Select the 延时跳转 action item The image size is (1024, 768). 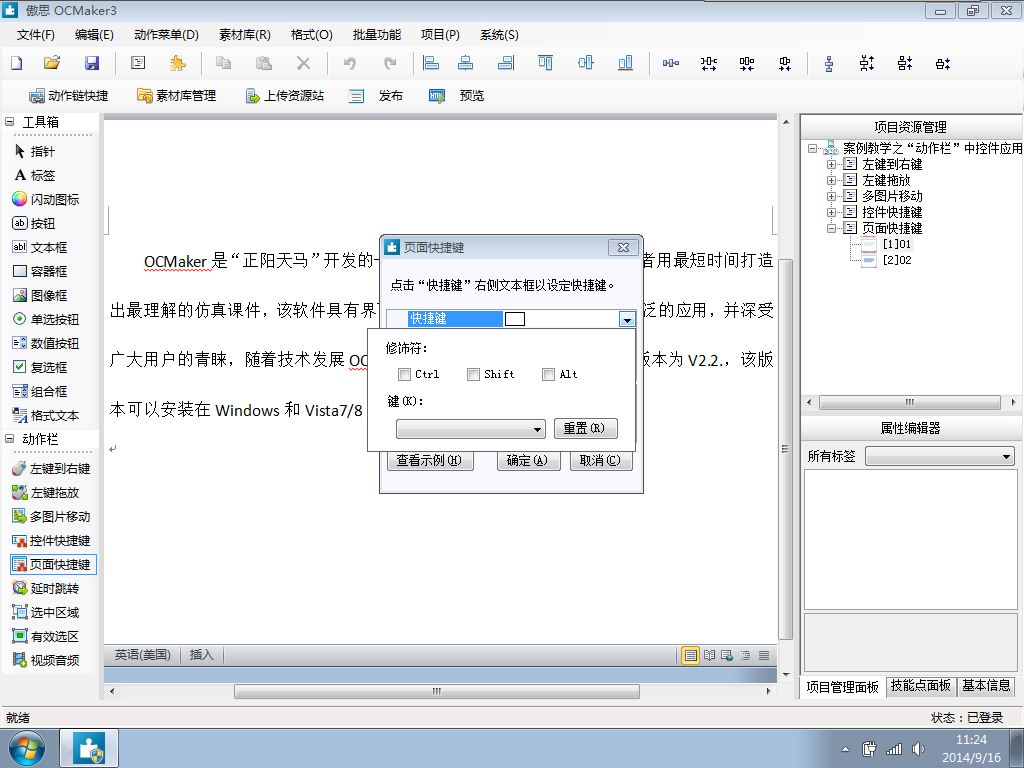coord(46,588)
